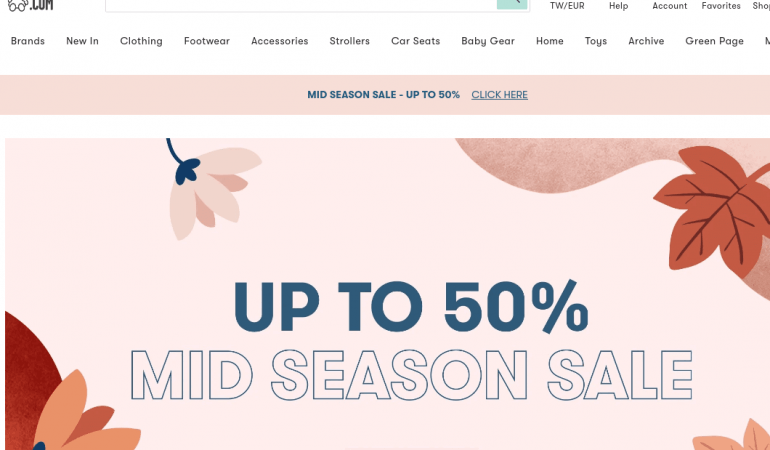Open the TW/EUR country currency selector
The image size is (770, 450).
567,6
